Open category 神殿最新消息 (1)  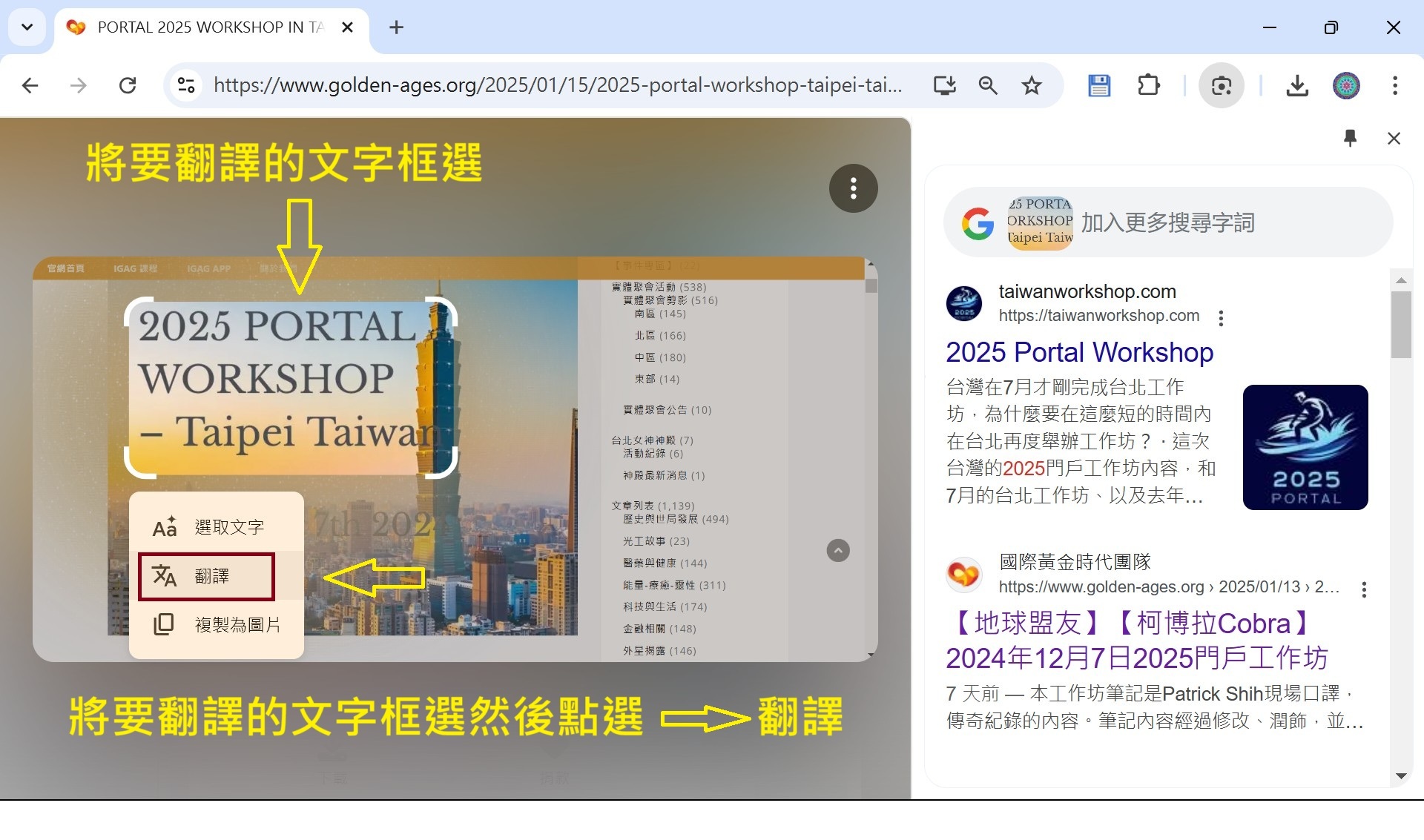coord(664,475)
